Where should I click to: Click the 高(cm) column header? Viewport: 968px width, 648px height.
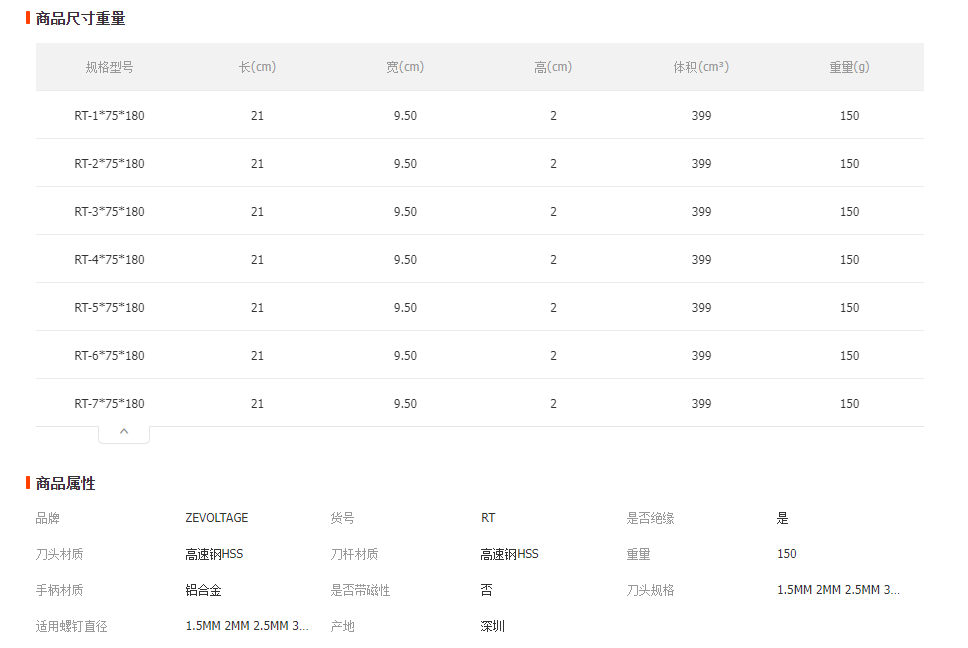coord(553,67)
